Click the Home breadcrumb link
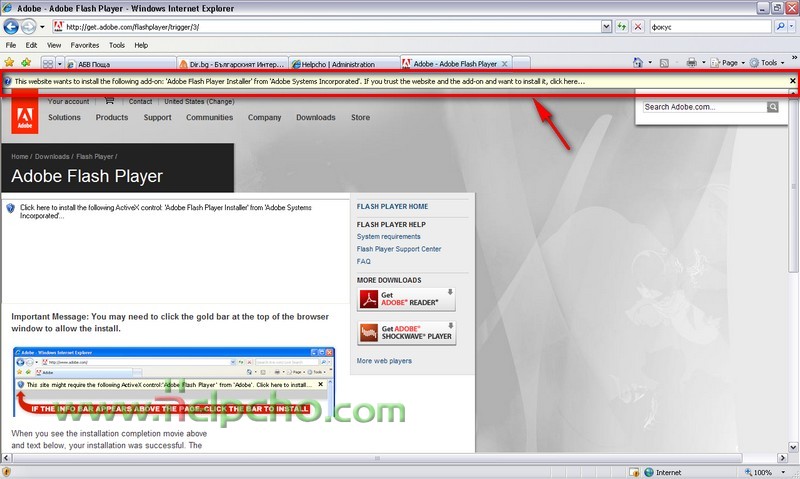 tap(19, 157)
